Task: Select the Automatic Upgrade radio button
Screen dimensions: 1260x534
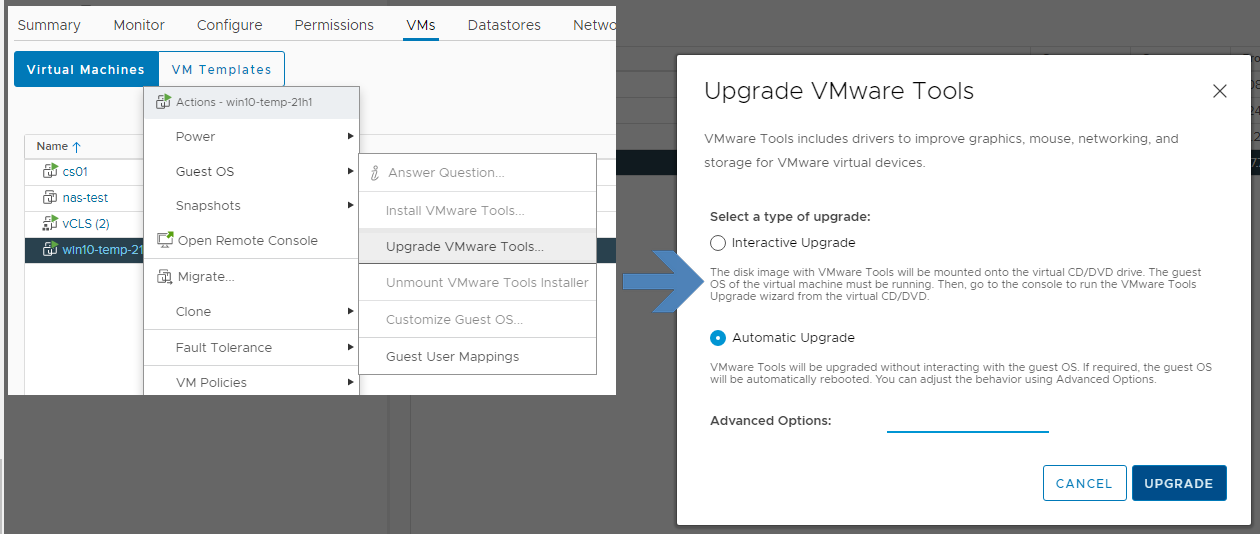Action: [x=717, y=338]
